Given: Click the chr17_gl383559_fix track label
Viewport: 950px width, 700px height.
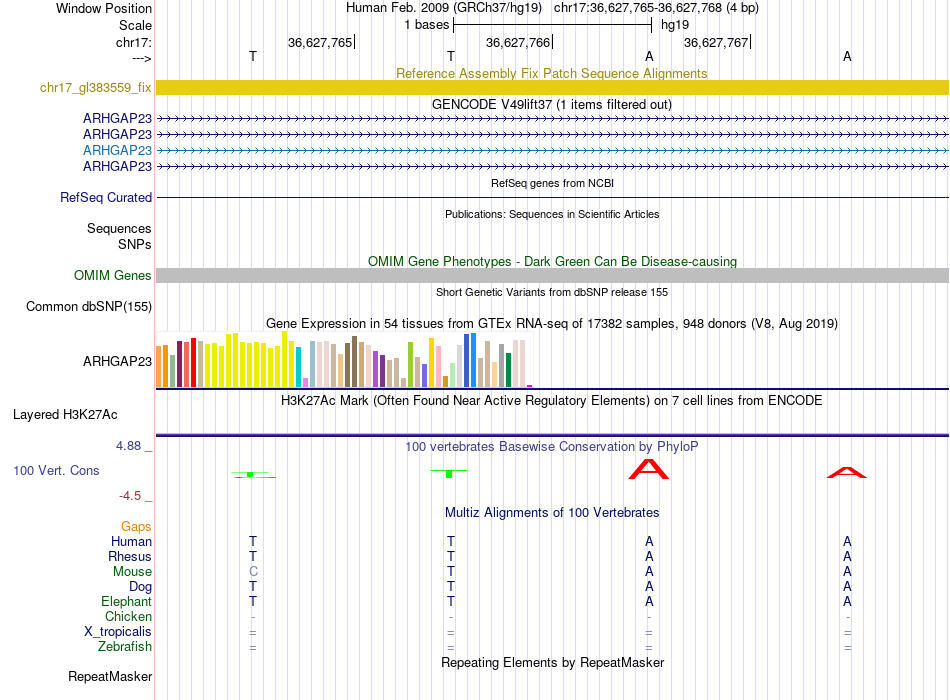Looking at the screenshot, I should (96, 88).
